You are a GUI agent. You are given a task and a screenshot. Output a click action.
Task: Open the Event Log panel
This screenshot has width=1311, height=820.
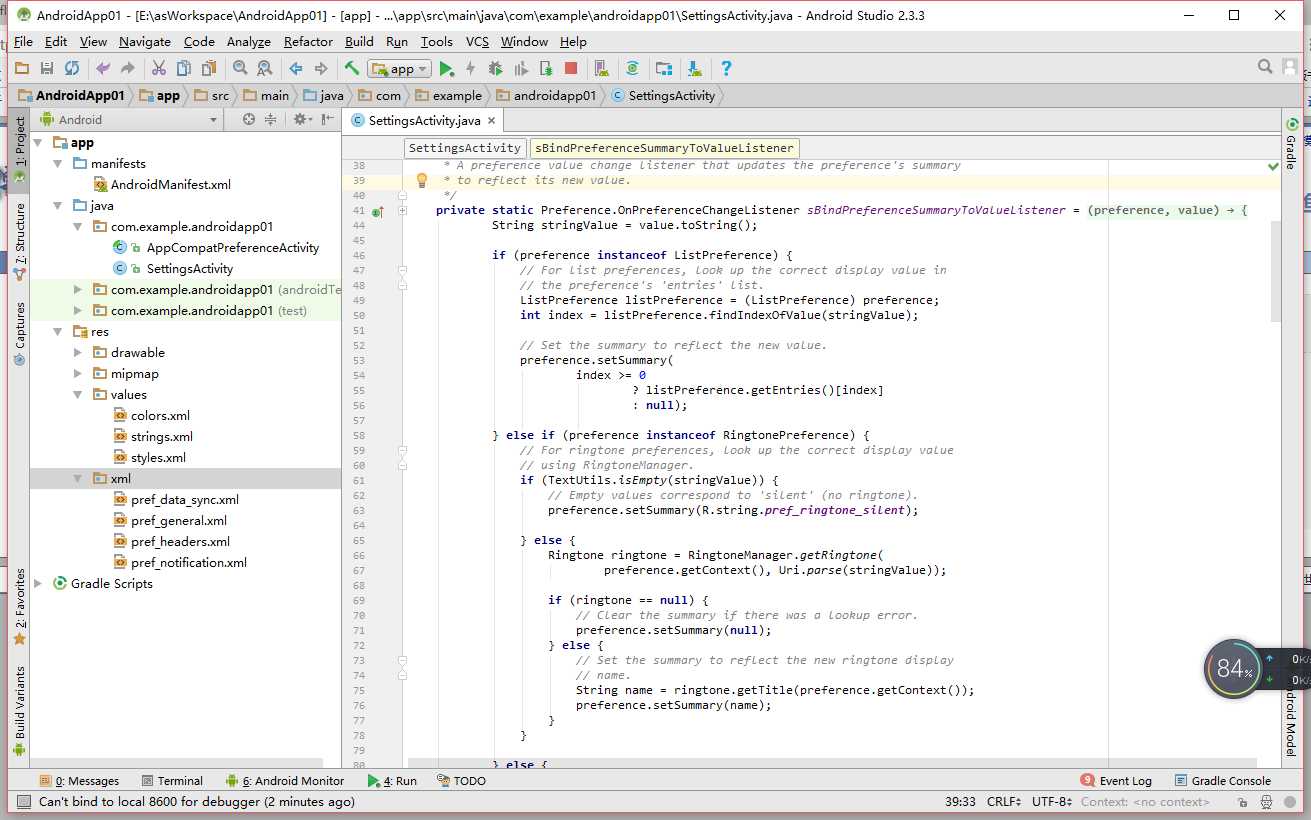[x=1116, y=781]
